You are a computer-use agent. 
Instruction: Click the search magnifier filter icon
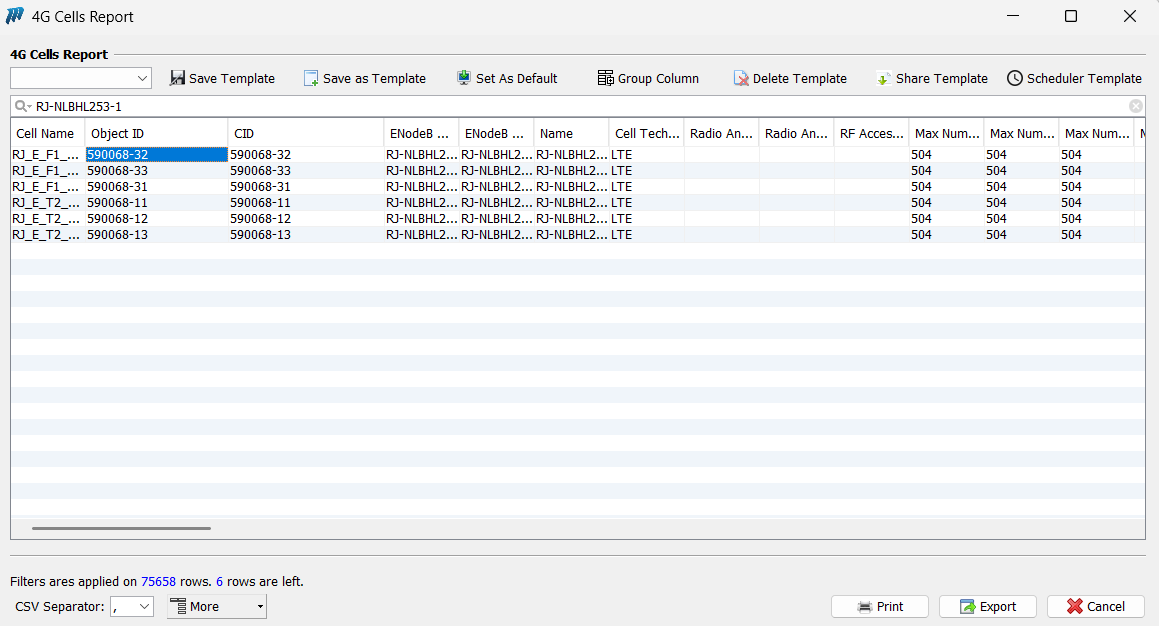coord(22,106)
